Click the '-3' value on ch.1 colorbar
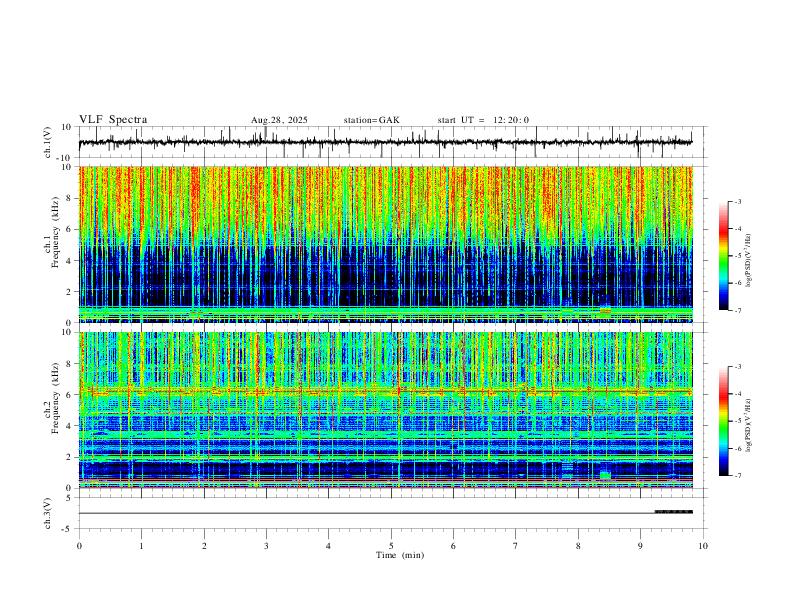Image resolution: width=792 pixels, height=612 pixels. (x=737, y=201)
